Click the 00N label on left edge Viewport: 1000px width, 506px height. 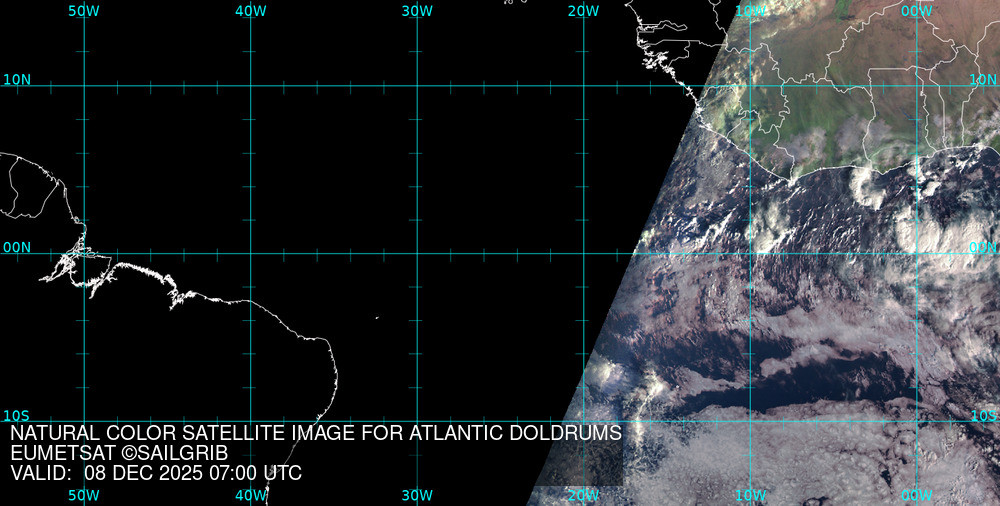(17, 247)
